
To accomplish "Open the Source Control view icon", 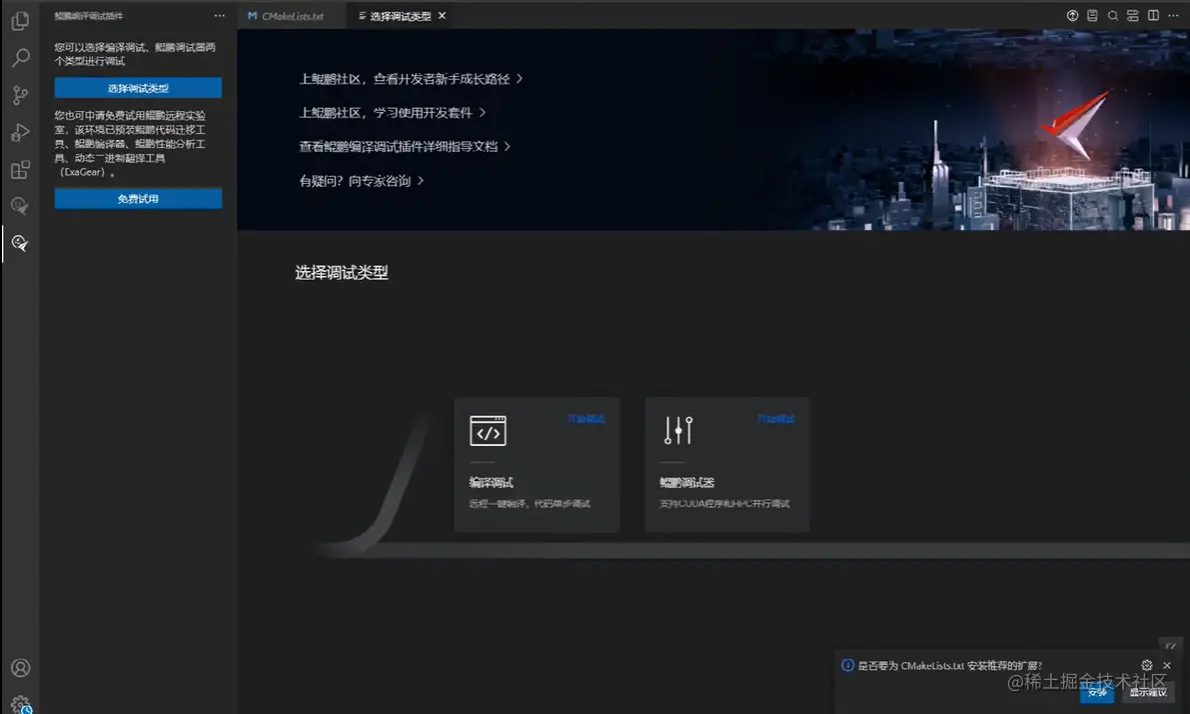I will tap(20, 95).
